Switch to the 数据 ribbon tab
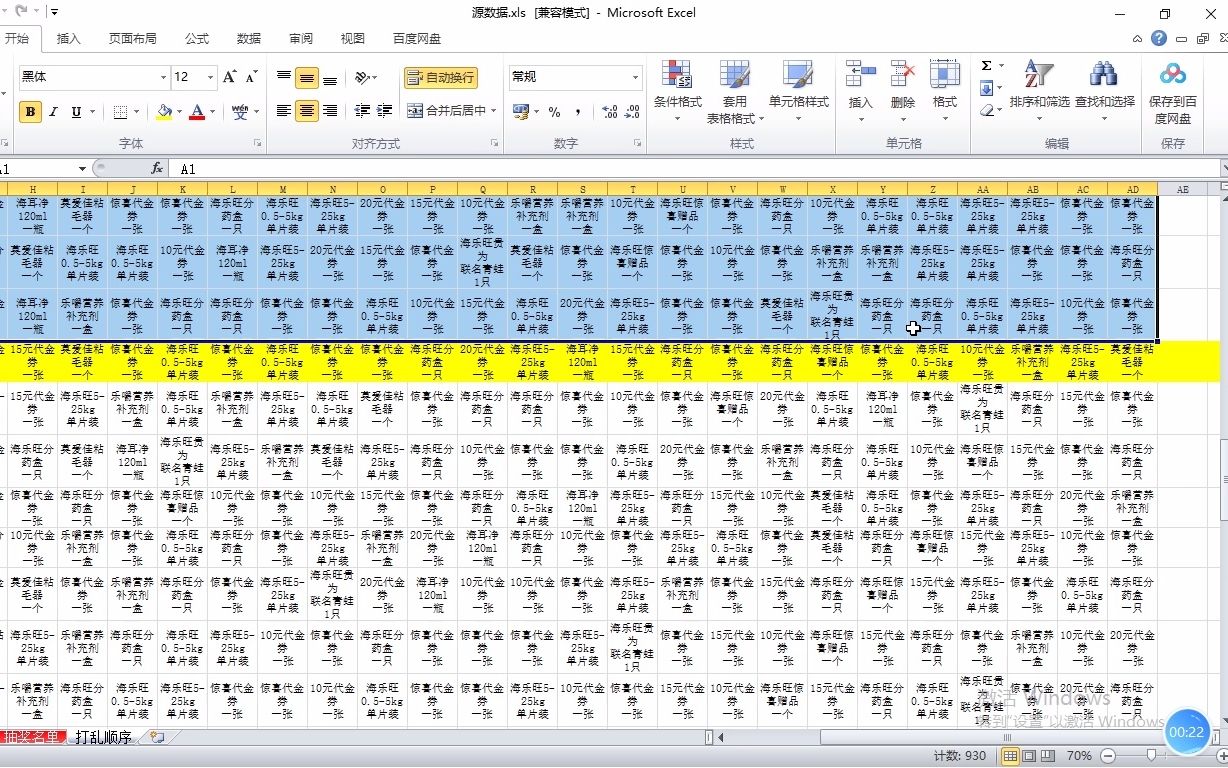The width and height of the screenshot is (1228, 768). pyautogui.click(x=247, y=39)
